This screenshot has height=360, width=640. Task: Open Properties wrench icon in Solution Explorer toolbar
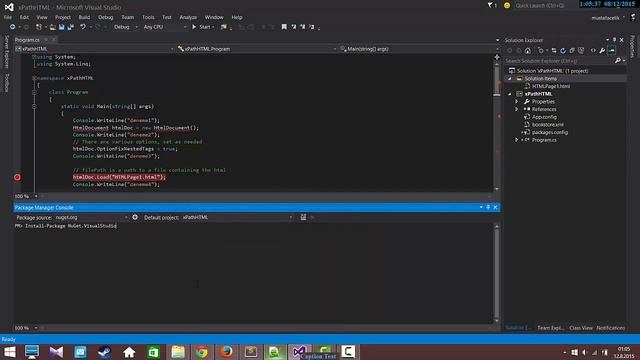click(x=602, y=51)
